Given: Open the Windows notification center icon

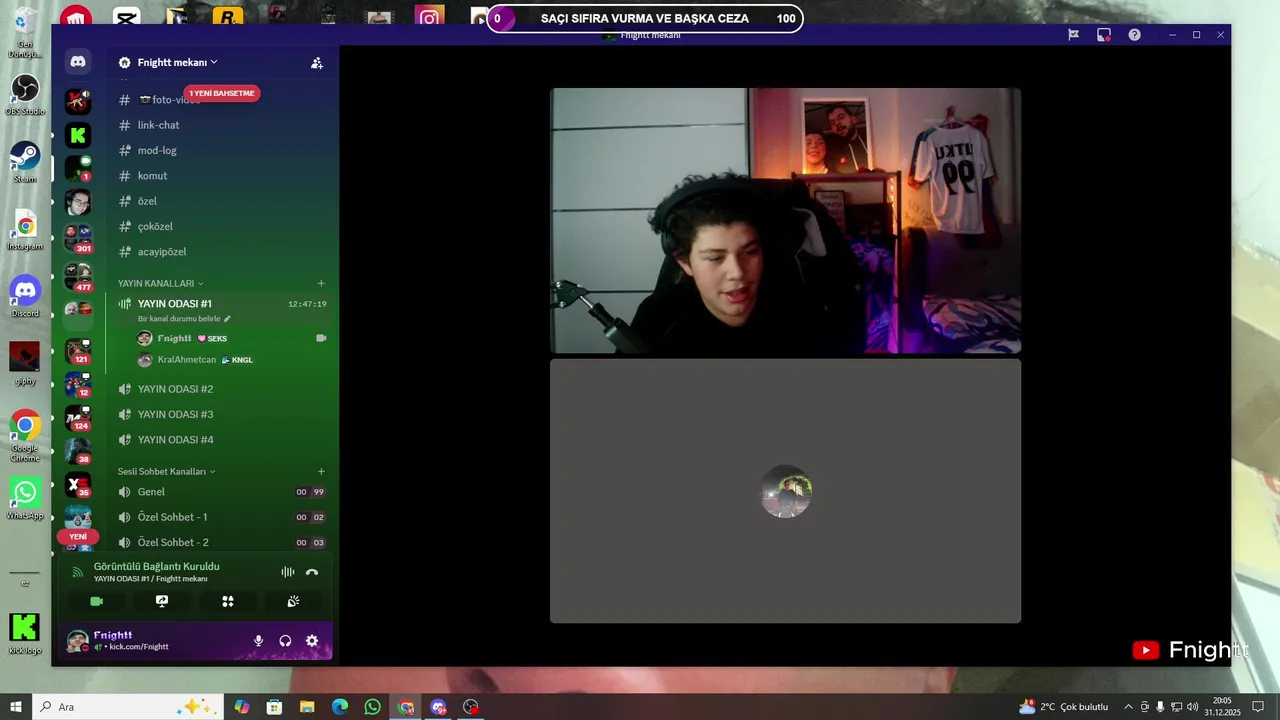Looking at the screenshot, I should pyautogui.click(x=1259, y=707).
